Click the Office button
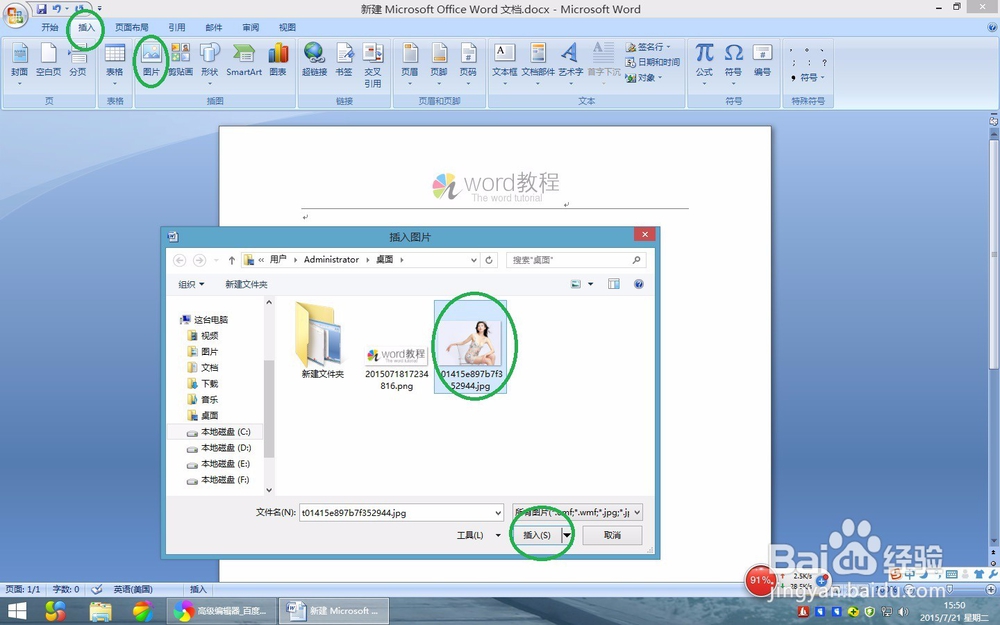The height and width of the screenshot is (625, 1000). click(15, 15)
